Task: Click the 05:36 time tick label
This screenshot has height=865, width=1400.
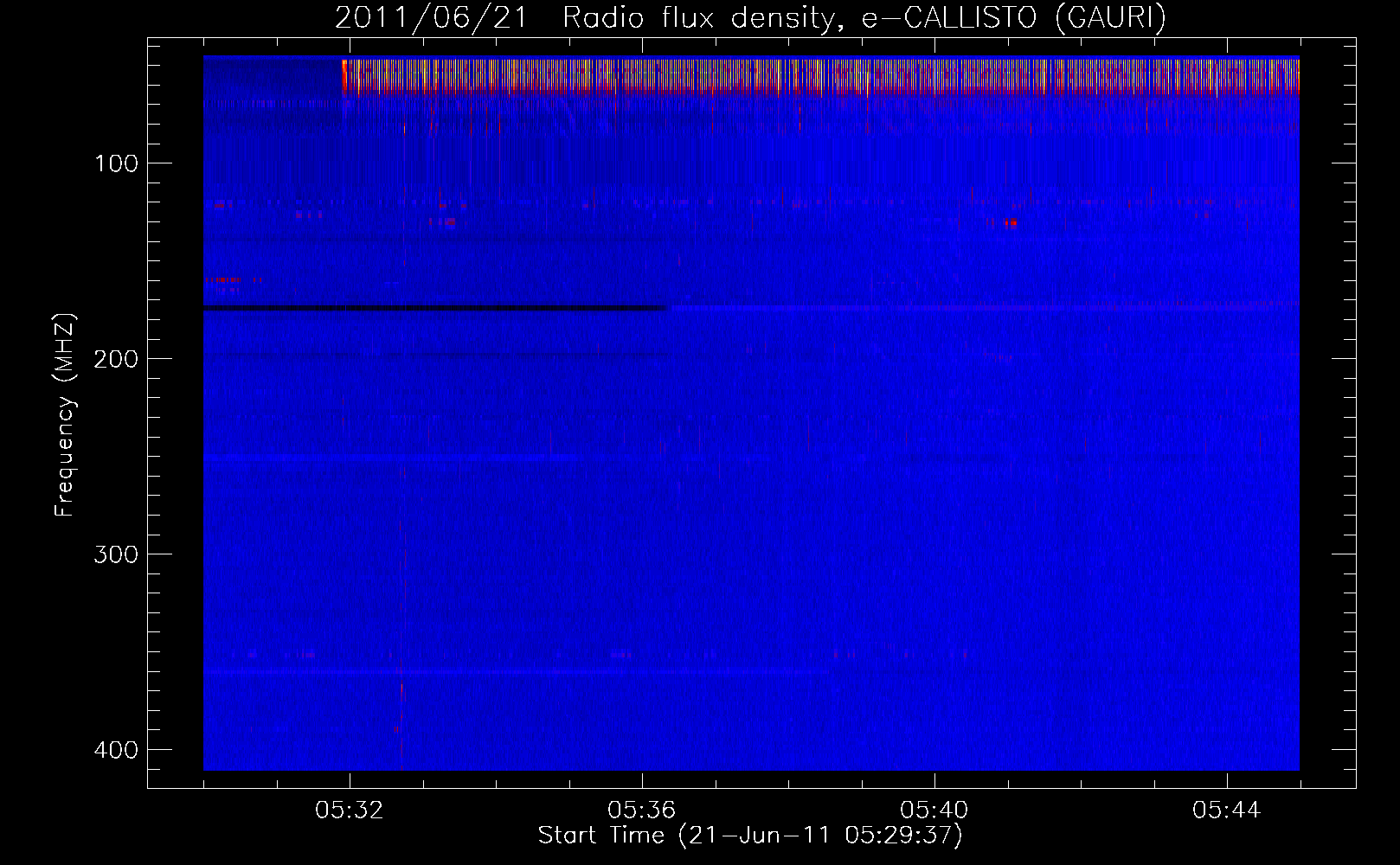Action: 642,811
